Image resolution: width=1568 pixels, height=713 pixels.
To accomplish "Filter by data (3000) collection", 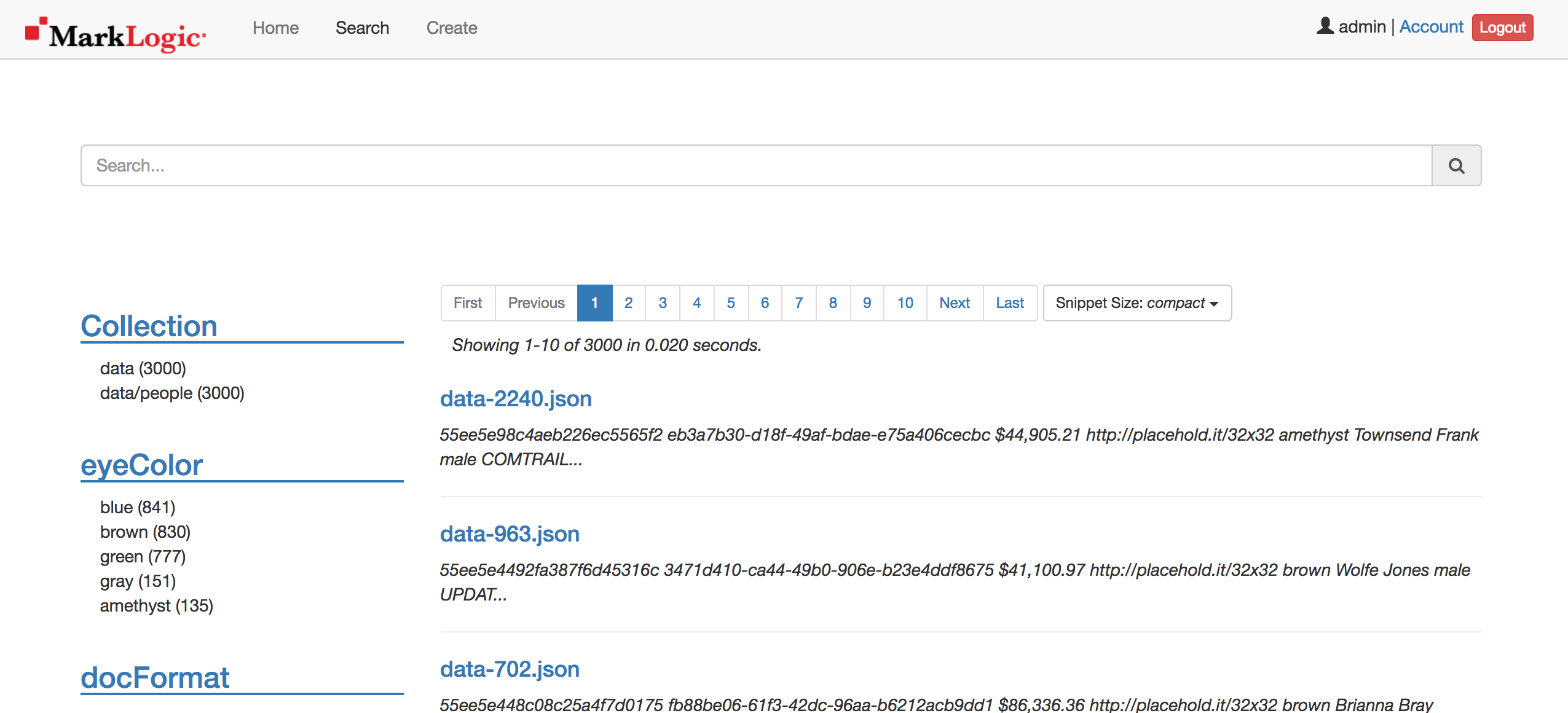I will pyautogui.click(x=143, y=368).
